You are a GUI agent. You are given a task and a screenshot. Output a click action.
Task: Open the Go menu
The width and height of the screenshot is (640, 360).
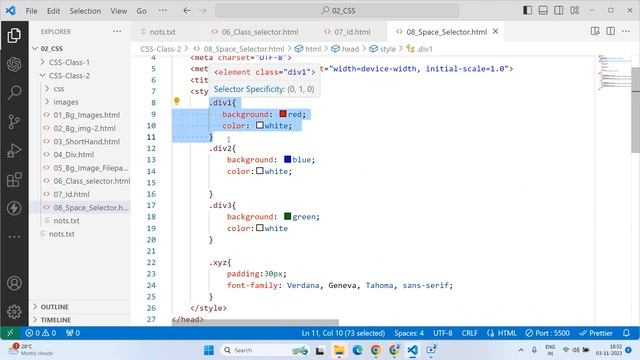[x=141, y=11]
